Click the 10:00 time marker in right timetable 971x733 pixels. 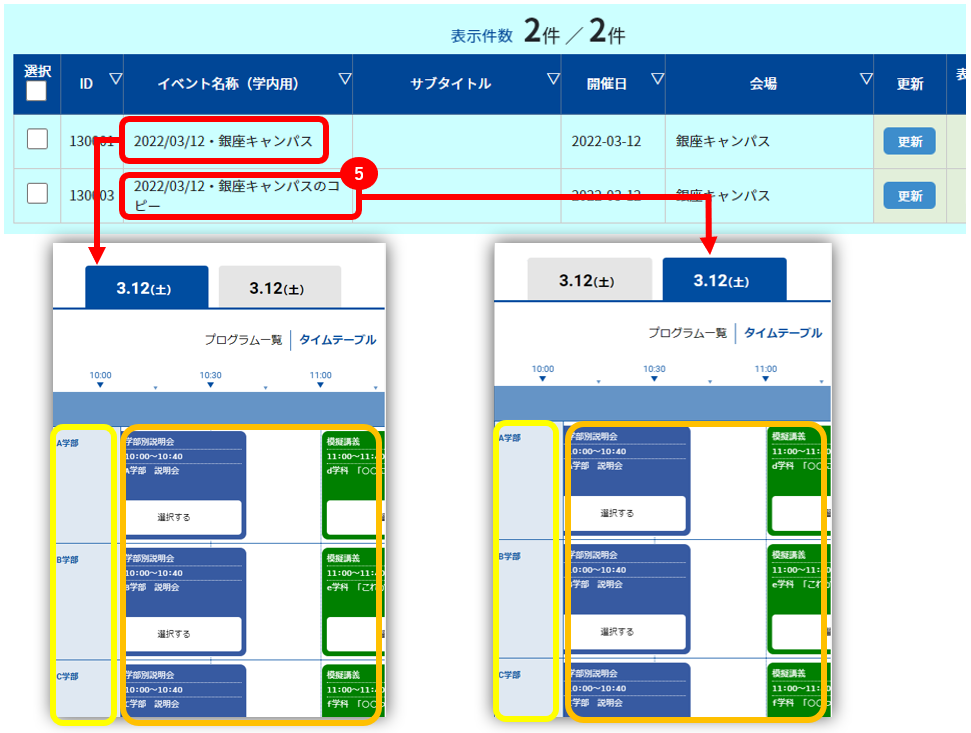click(x=542, y=373)
